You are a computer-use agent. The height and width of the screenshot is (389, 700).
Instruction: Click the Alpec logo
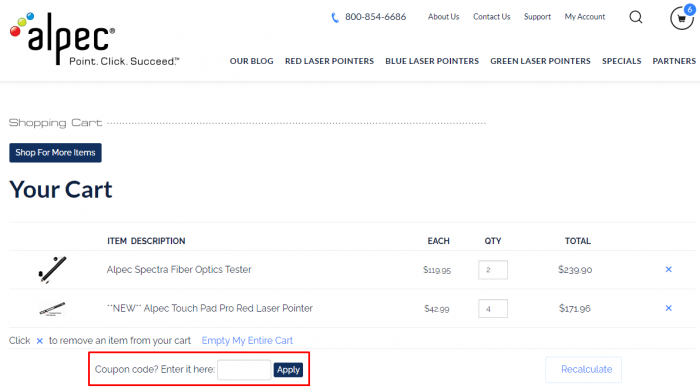[94, 39]
